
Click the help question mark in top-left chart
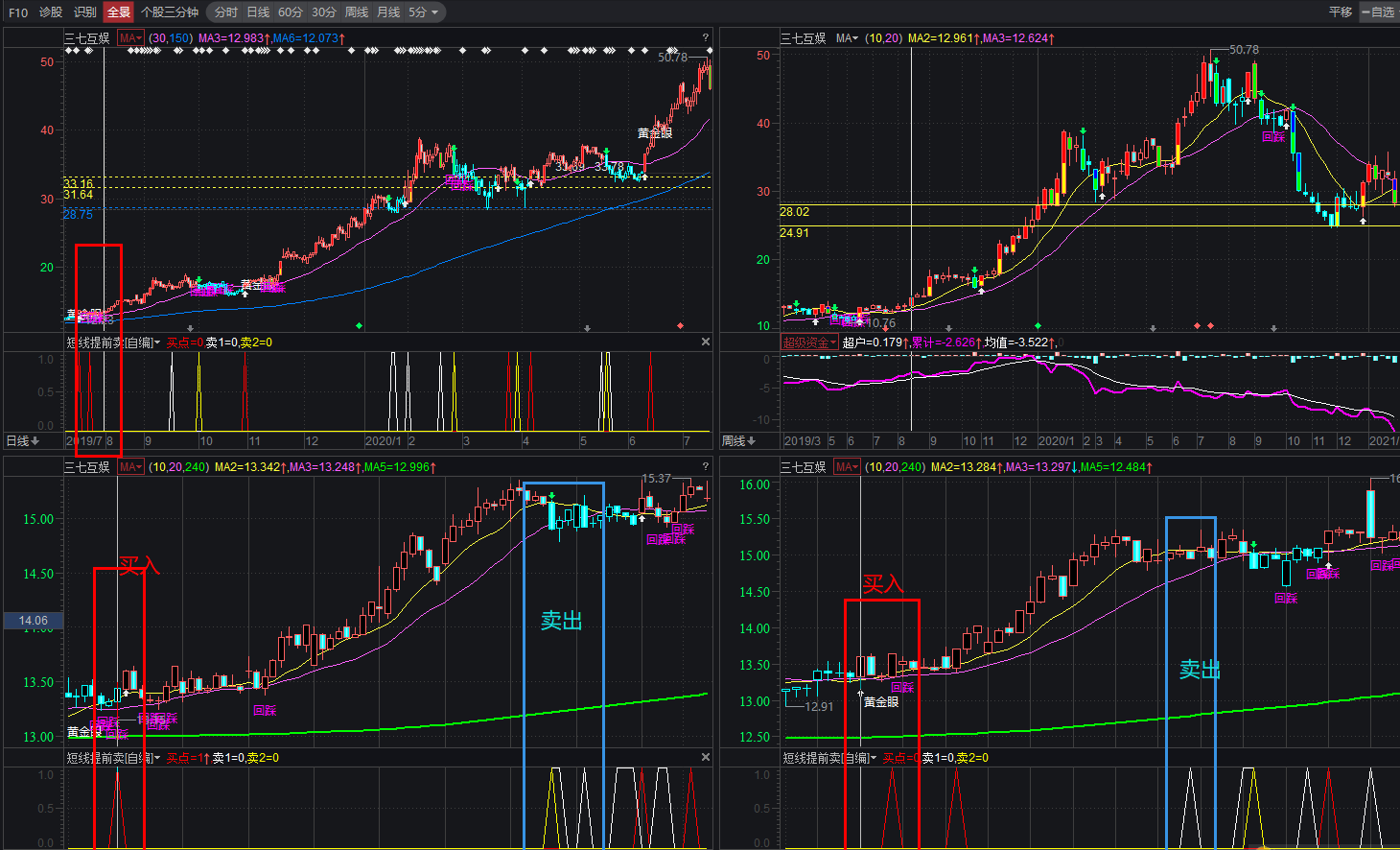tap(706, 38)
